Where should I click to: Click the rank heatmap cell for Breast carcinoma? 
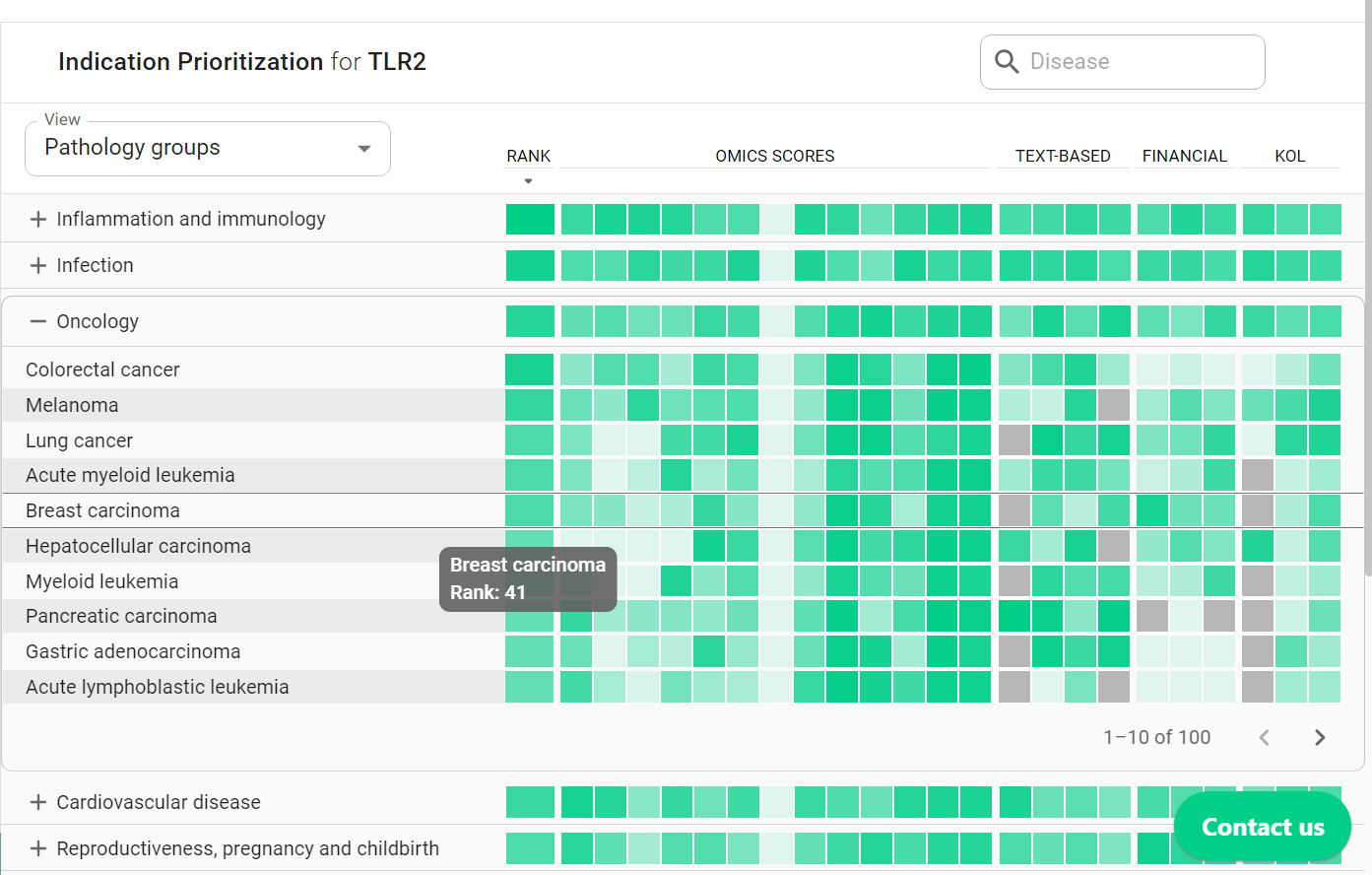[x=529, y=510]
